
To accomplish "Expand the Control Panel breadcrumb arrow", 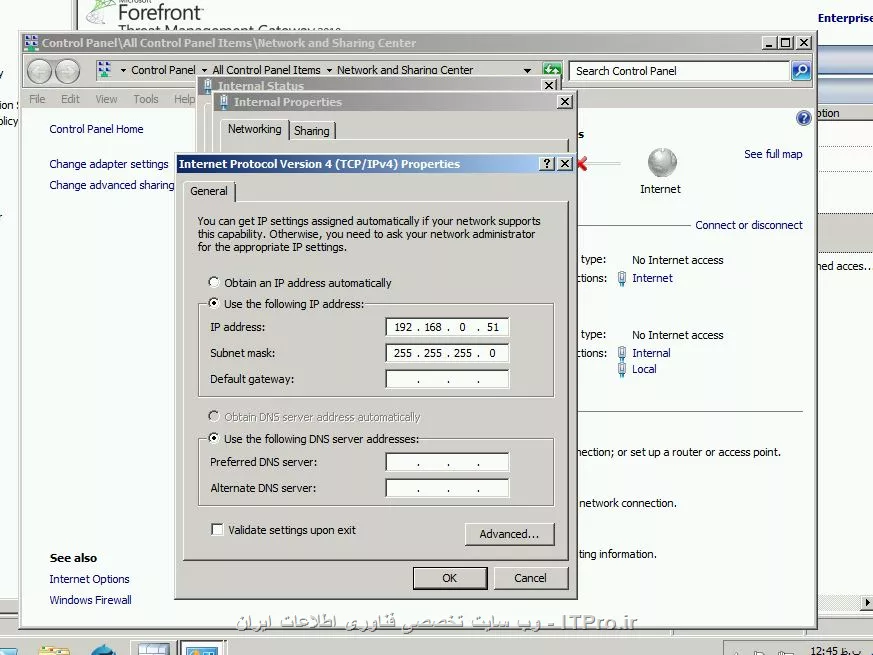I will pyautogui.click(x=204, y=70).
